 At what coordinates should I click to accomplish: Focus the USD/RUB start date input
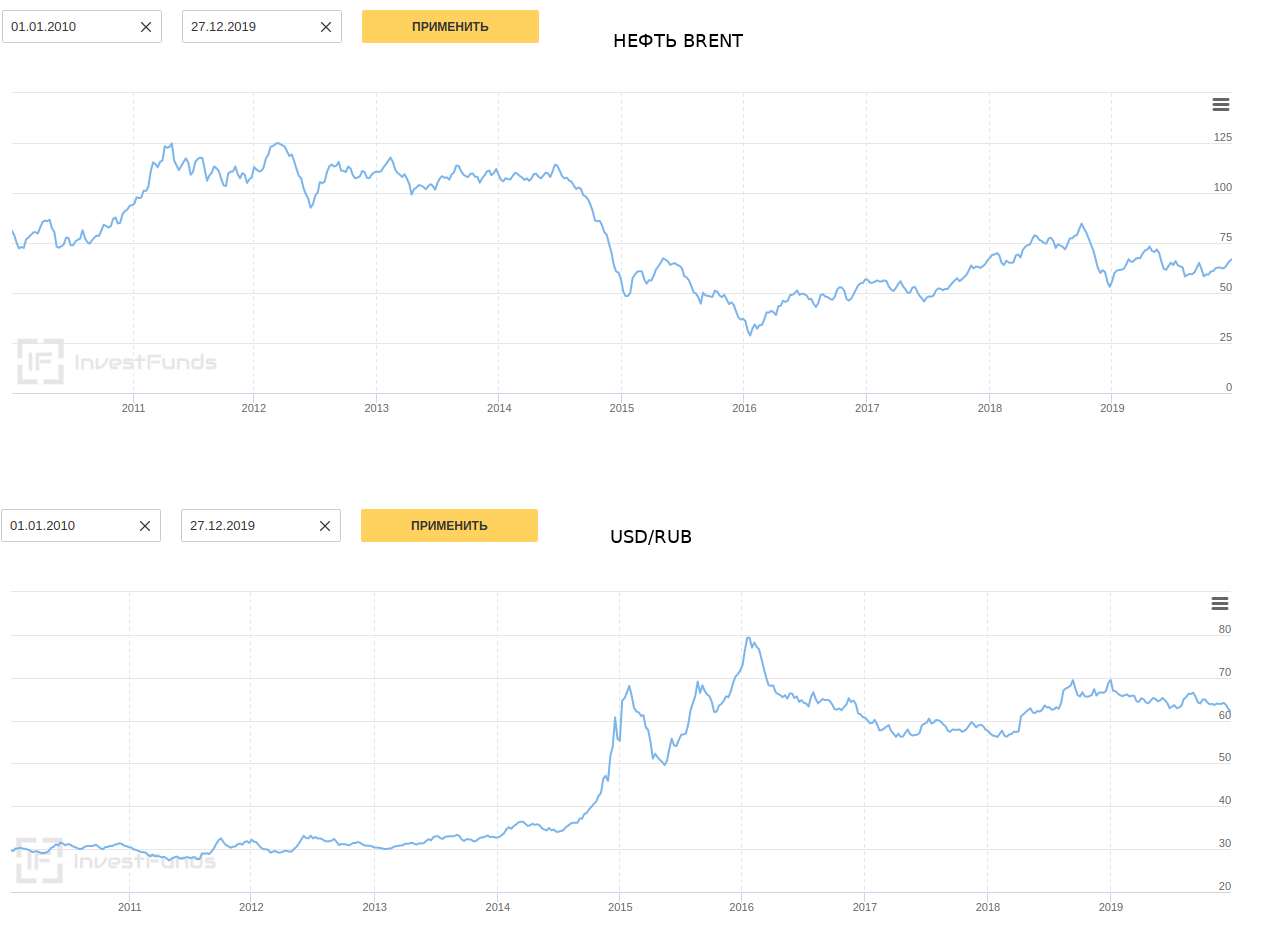(69, 526)
